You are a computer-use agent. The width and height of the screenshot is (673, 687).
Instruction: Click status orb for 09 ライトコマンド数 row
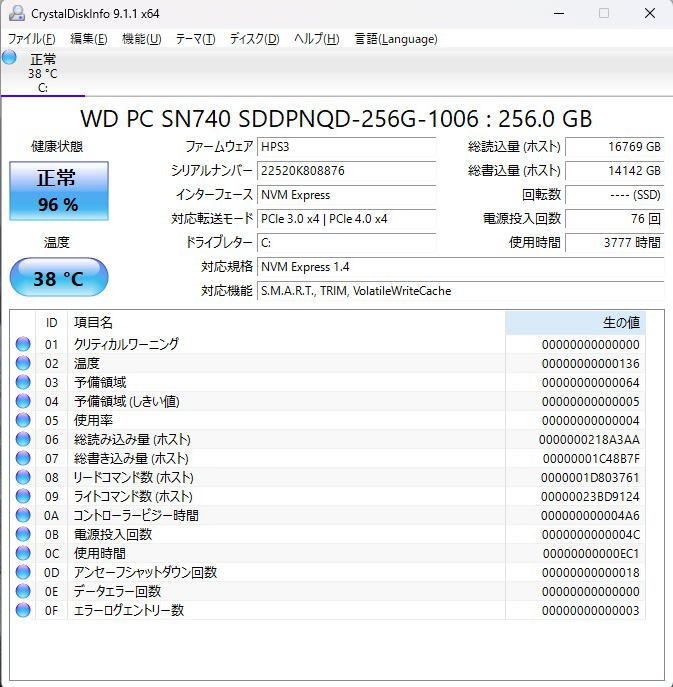tap(23, 496)
